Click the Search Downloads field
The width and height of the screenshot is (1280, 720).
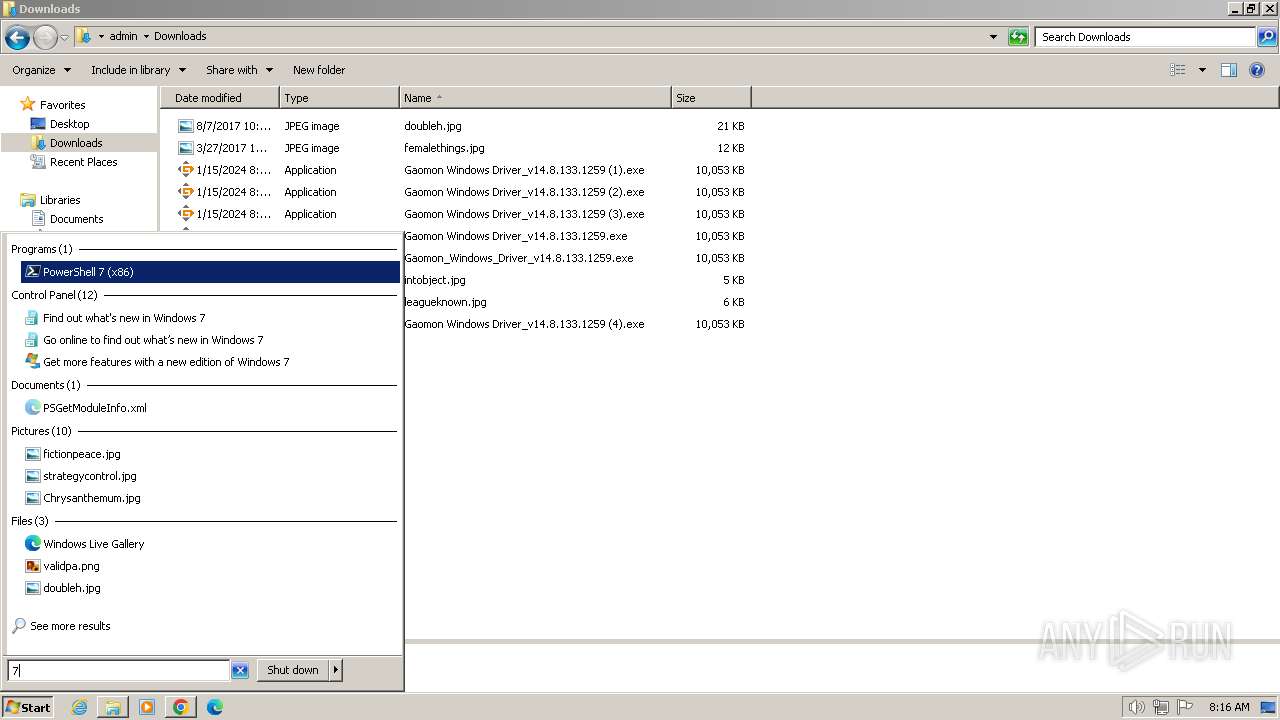point(1145,37)
